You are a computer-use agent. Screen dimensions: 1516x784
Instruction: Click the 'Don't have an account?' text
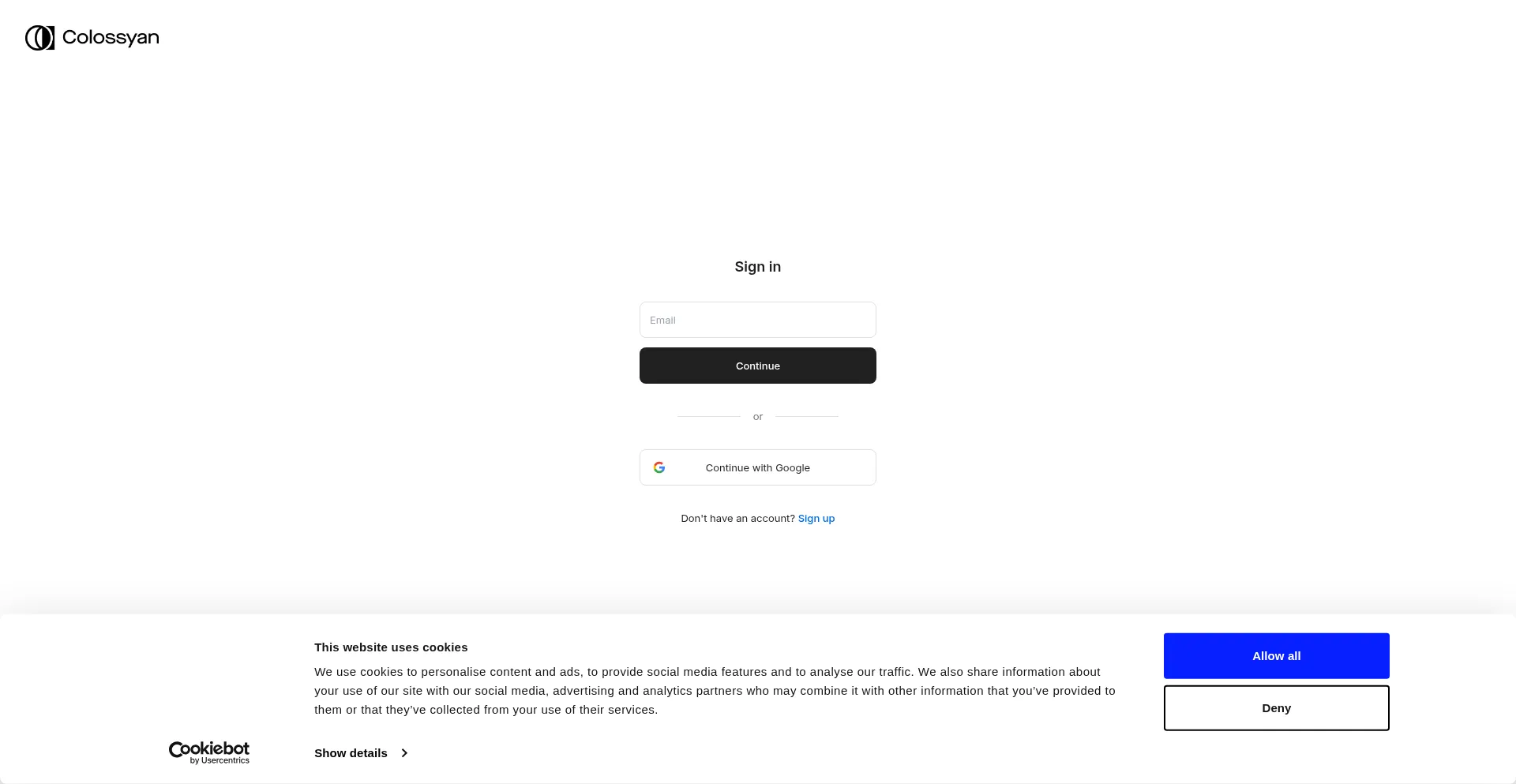click(x=738, y=519)
